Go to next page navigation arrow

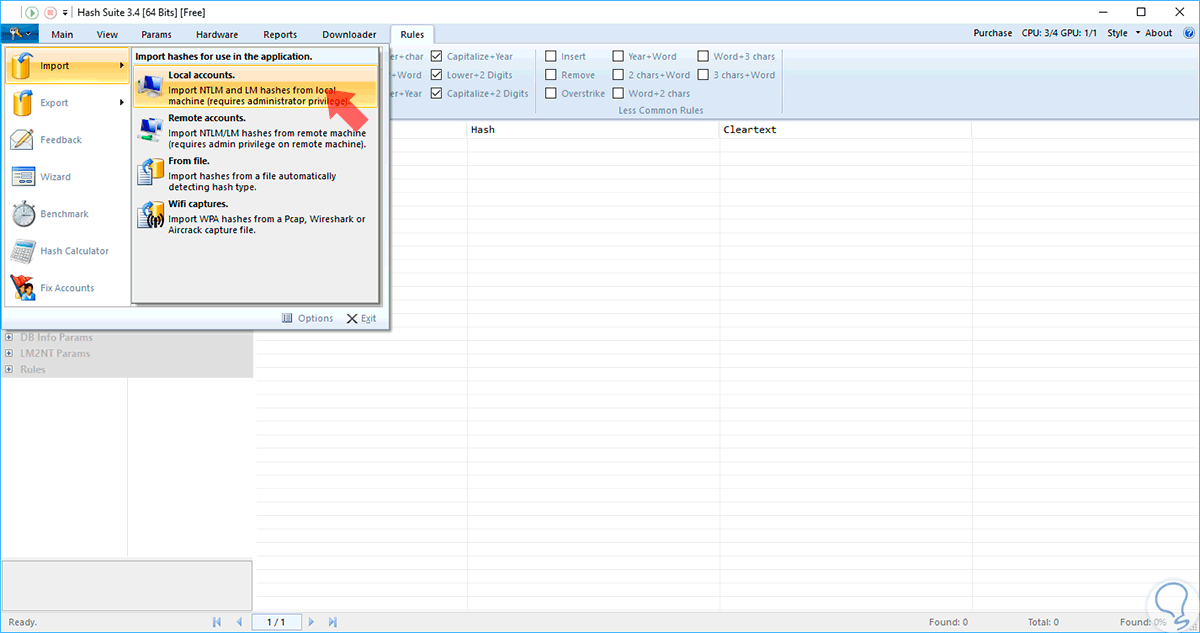(x=312, y=622)
